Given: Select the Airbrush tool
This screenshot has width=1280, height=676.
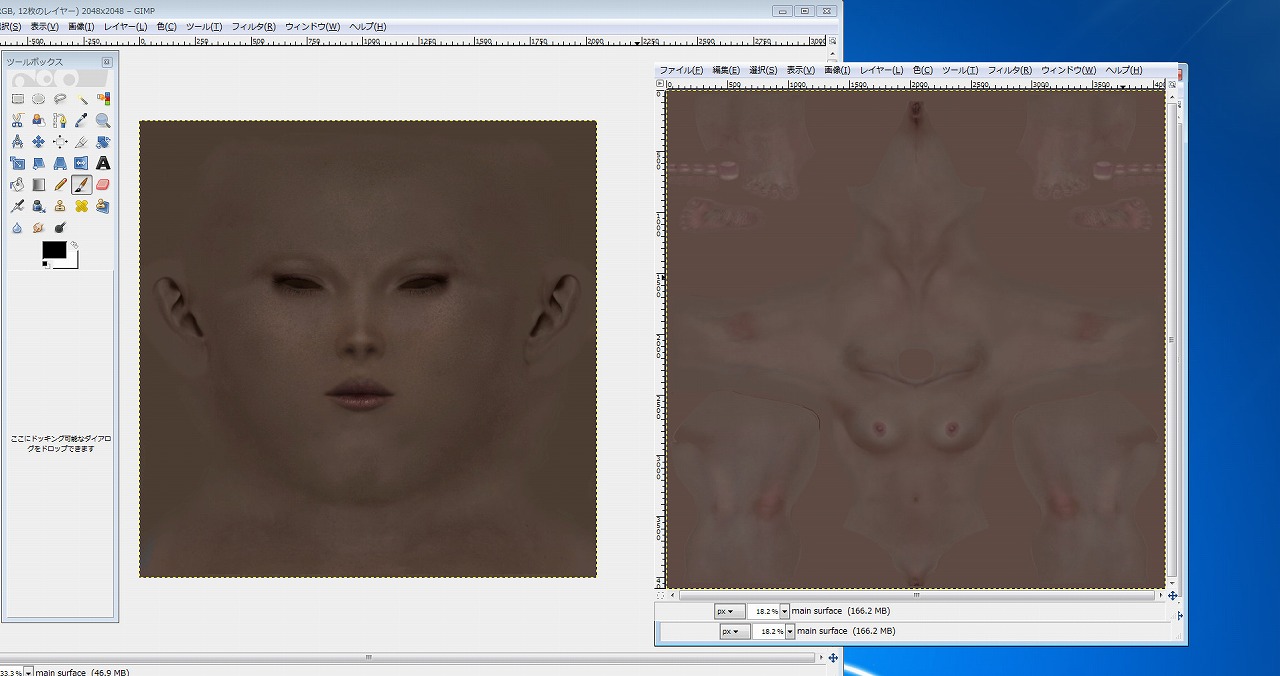Looking at the screenshot, I should [17, 206].
